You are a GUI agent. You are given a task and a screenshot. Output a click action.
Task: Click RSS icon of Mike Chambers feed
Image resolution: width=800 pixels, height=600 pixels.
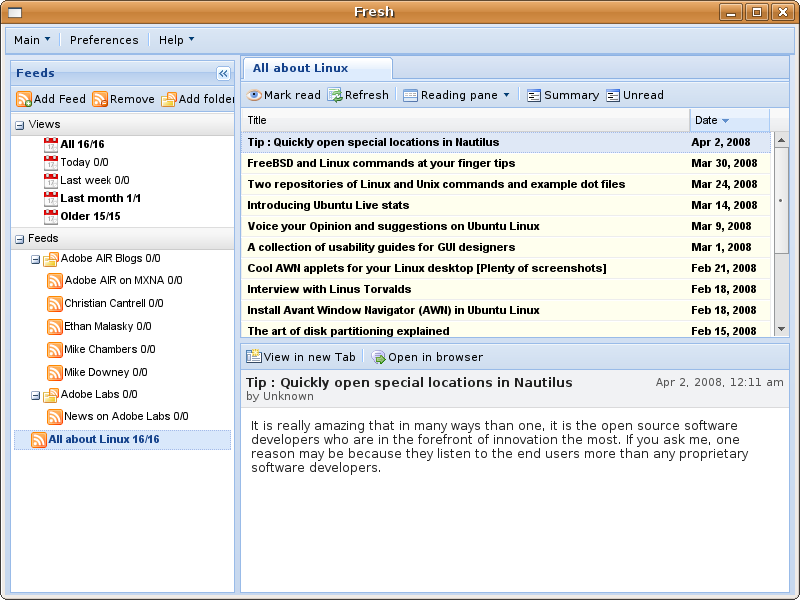[x=55, y=349]
